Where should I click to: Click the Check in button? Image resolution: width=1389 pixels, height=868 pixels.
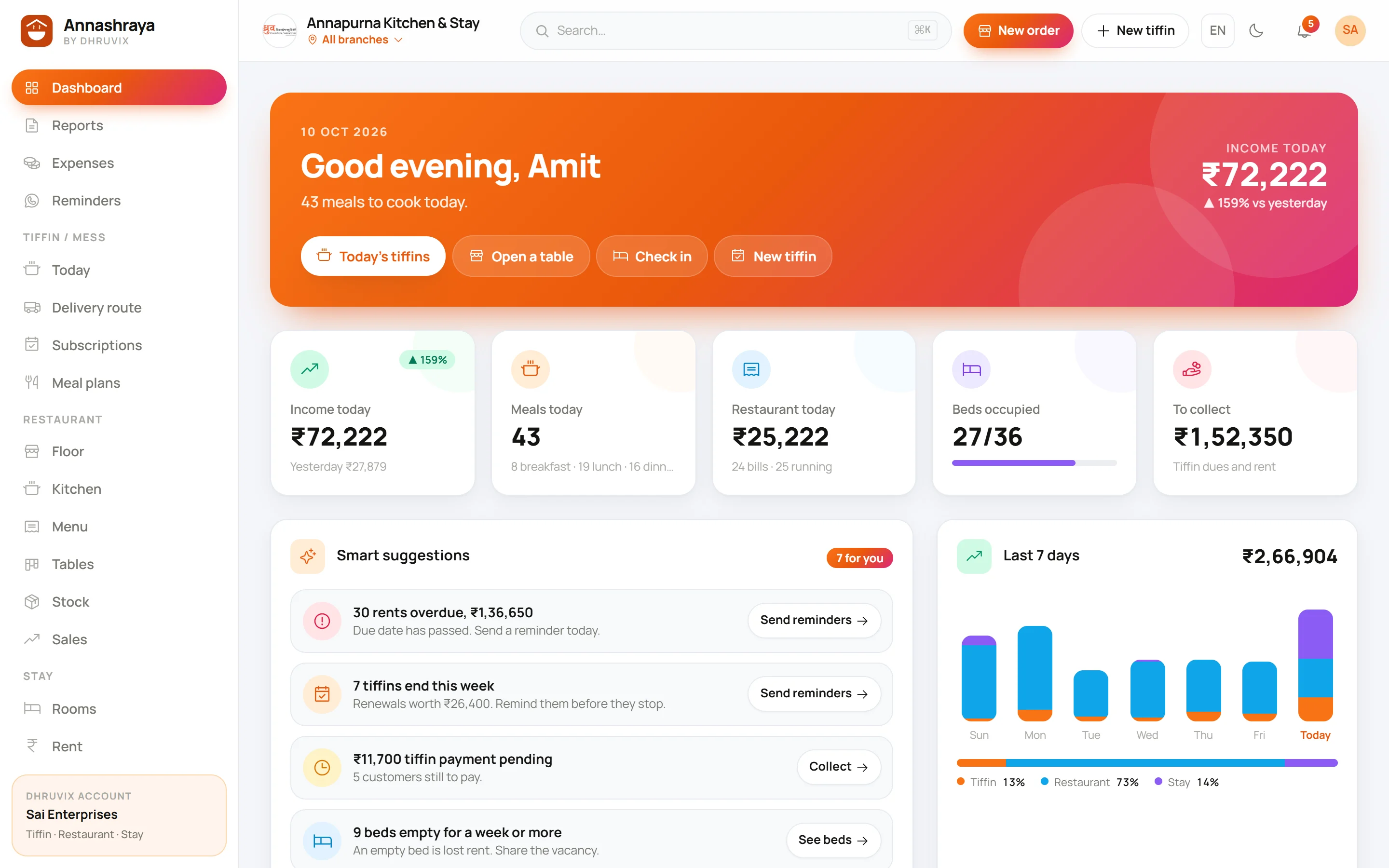(x=652, y=256)
